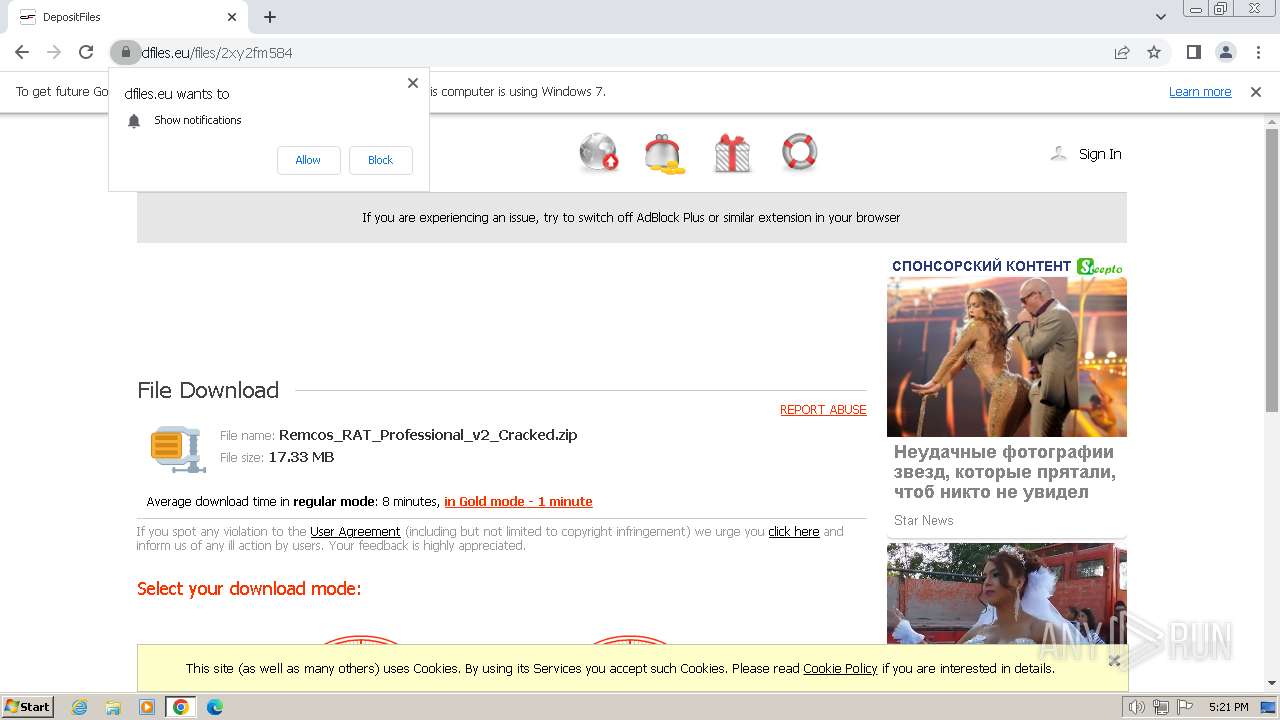Image resolution: width=1280 pixels, height=720 pixels.
Task: Open a new browser tab
Action: pyautogui.click(x=270, y=17)
